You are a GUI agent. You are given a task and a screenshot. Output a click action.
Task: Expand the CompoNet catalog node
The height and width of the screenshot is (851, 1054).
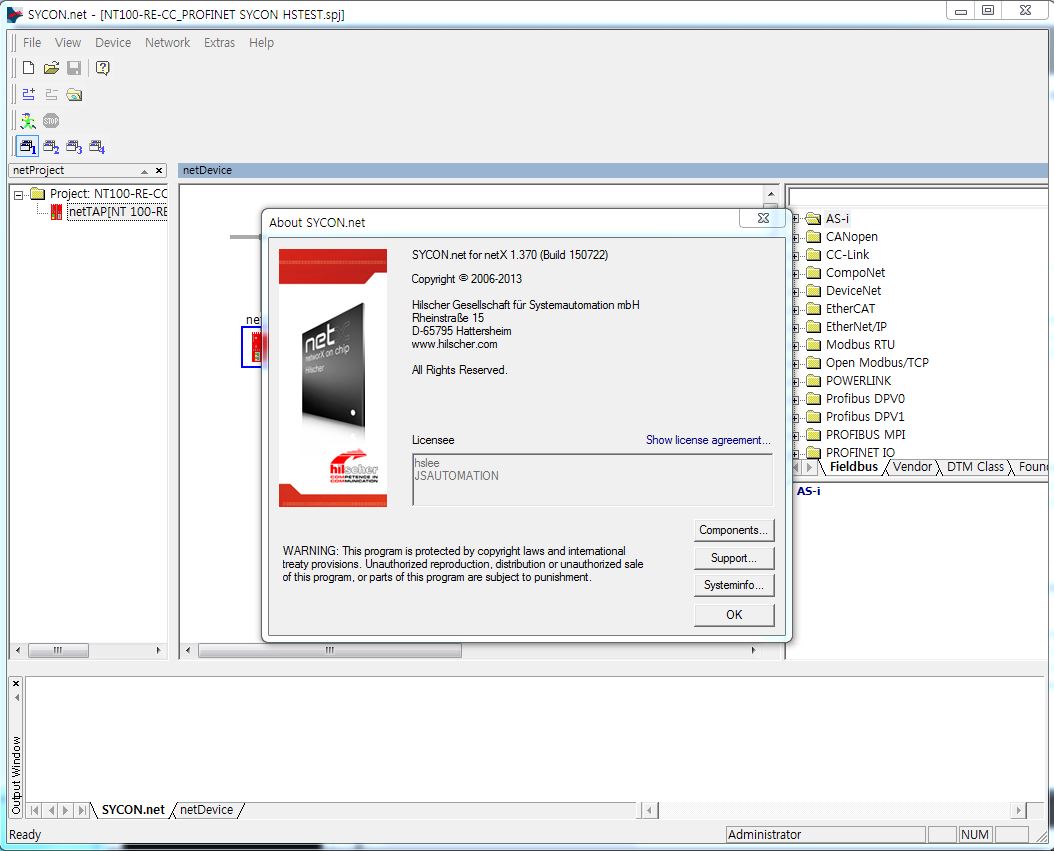coord(796,274)
